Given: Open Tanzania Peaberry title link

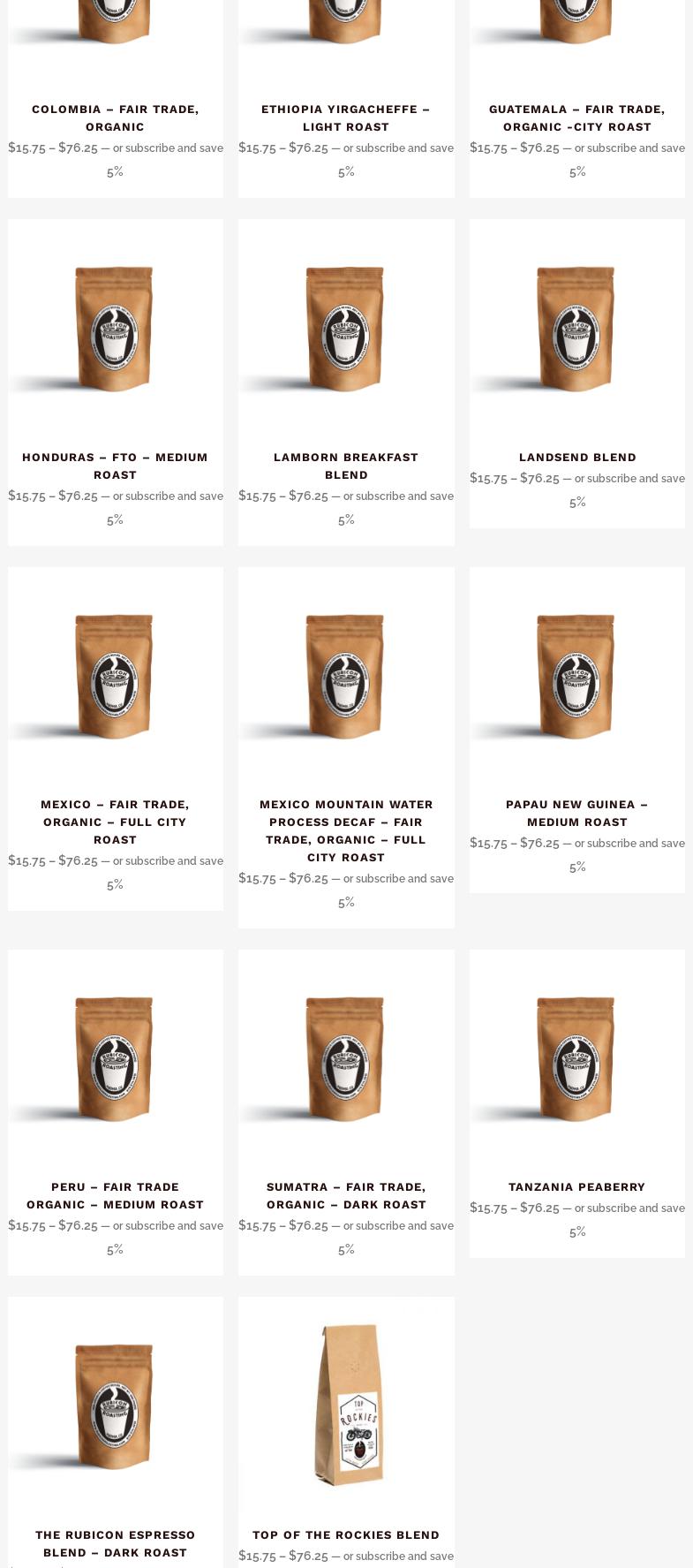Looking at the screenshot, I should [577, 1186].
